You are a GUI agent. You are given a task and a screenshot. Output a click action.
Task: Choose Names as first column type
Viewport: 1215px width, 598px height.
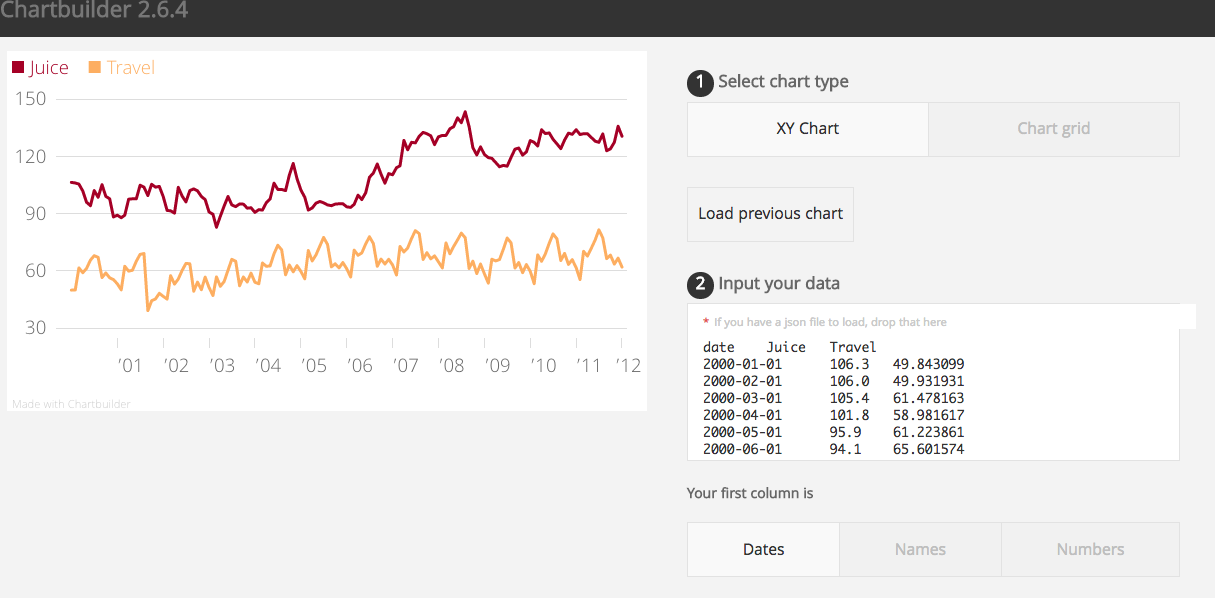click(920, 549)
